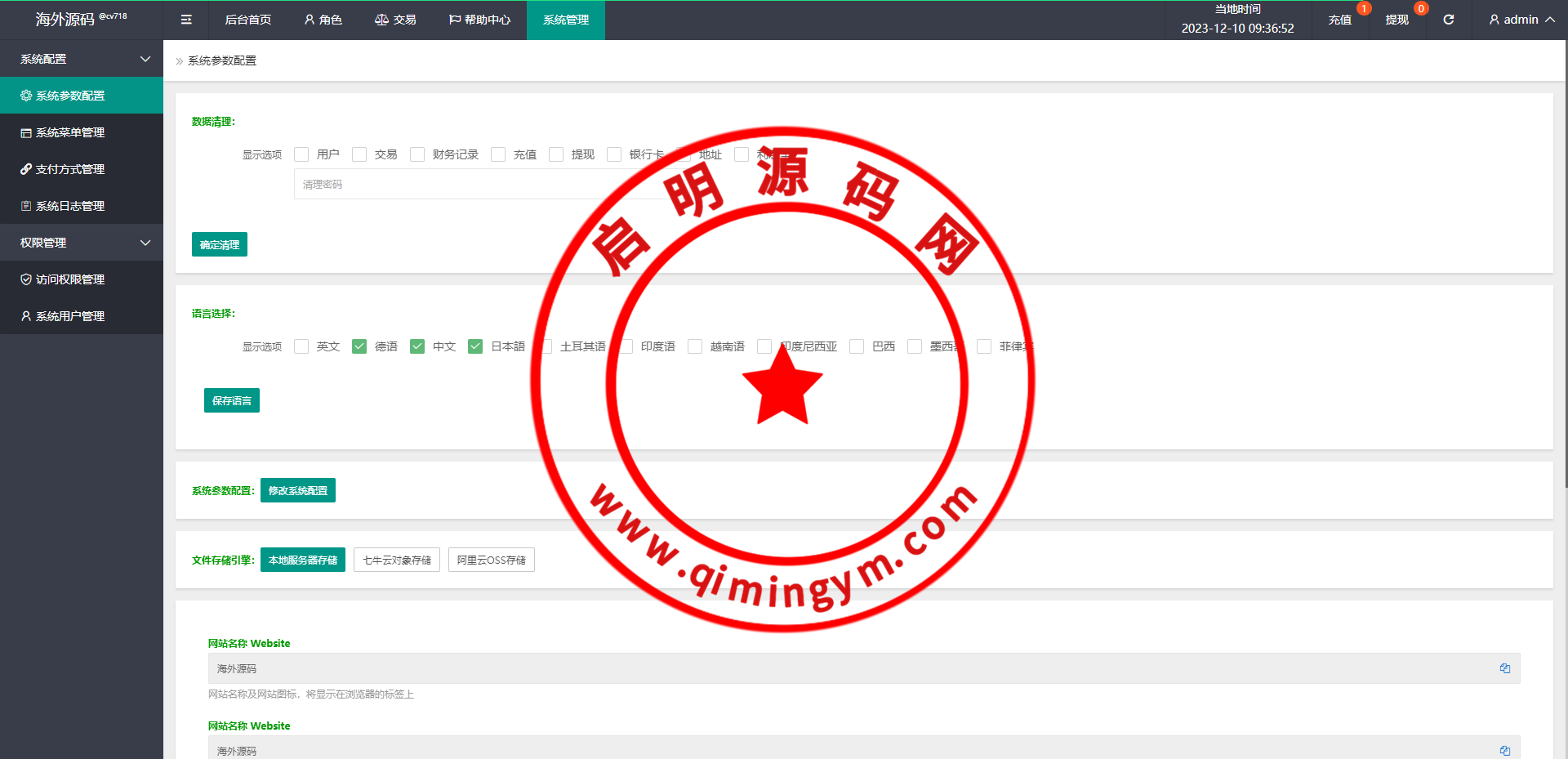Select 七牛云对象存储 storage engine
The image size is (1568, 759).
point(396,560)
